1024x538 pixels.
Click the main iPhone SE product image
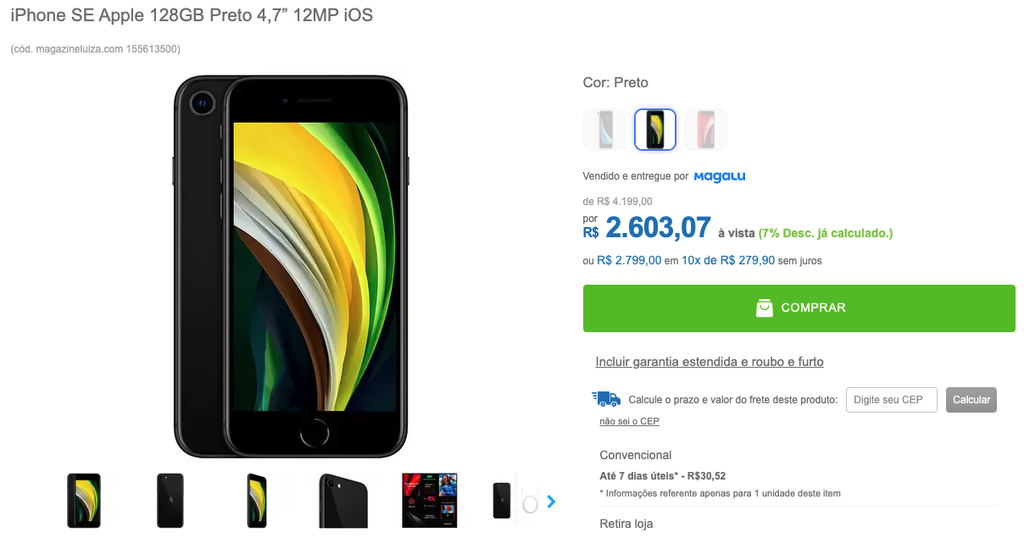pyautogui.click(x=291, y=266)
